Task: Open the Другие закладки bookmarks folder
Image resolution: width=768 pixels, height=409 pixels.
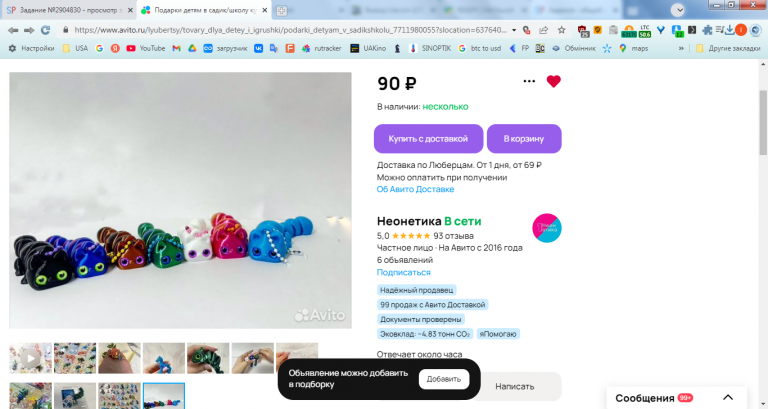Action: (x=728, y=48)
